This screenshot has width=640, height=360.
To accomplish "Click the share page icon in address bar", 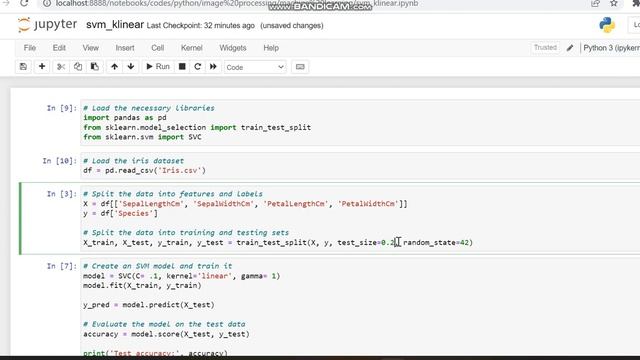I will coord(595,3).
